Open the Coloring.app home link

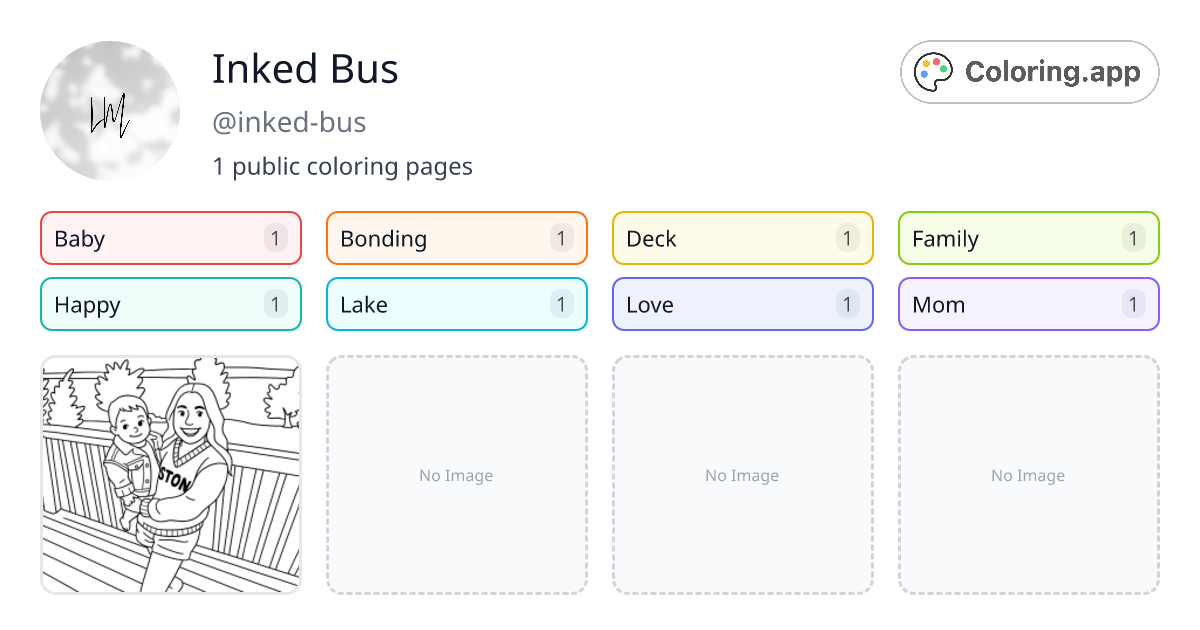click(1029, 71)
